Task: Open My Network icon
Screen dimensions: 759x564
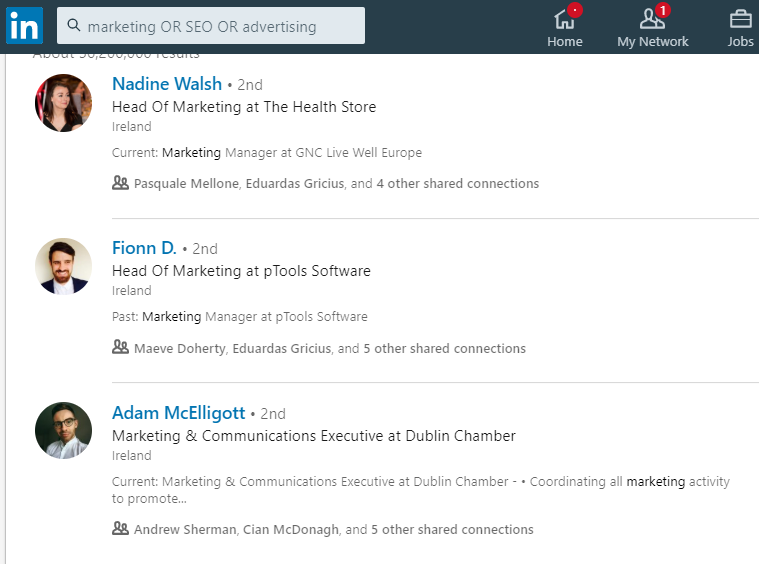Action: pyautogui.click(x=652, y=20)
